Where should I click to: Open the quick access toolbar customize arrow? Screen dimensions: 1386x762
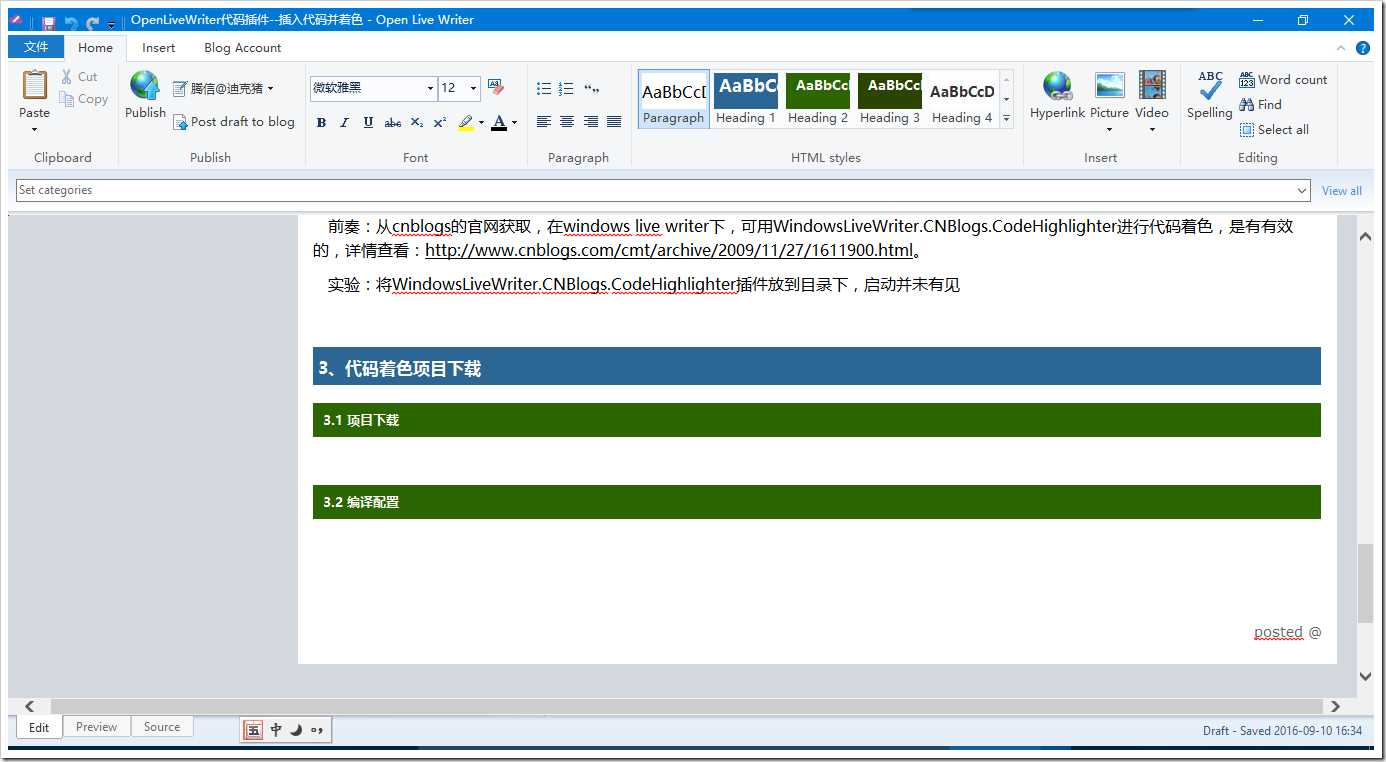click(111, 24)
